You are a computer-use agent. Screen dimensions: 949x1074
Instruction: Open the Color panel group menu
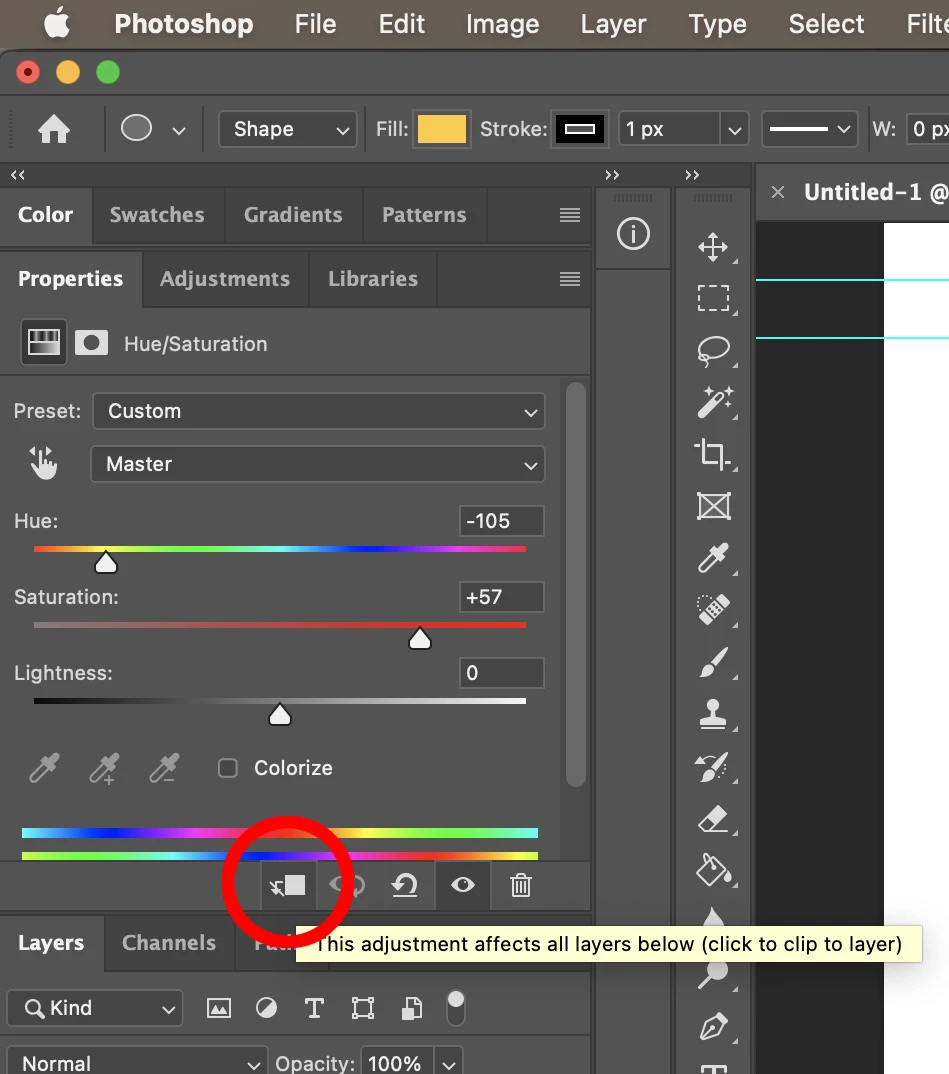click(x=570, y=215)
